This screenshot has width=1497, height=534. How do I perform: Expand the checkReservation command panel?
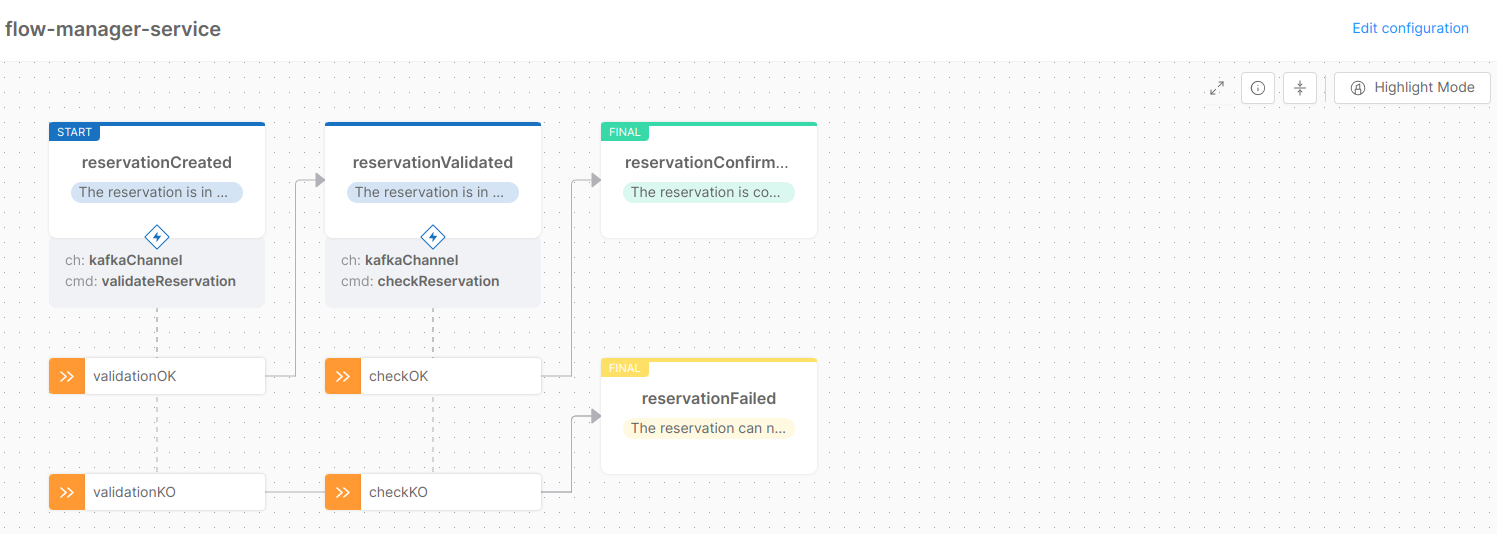pos(433,272)
